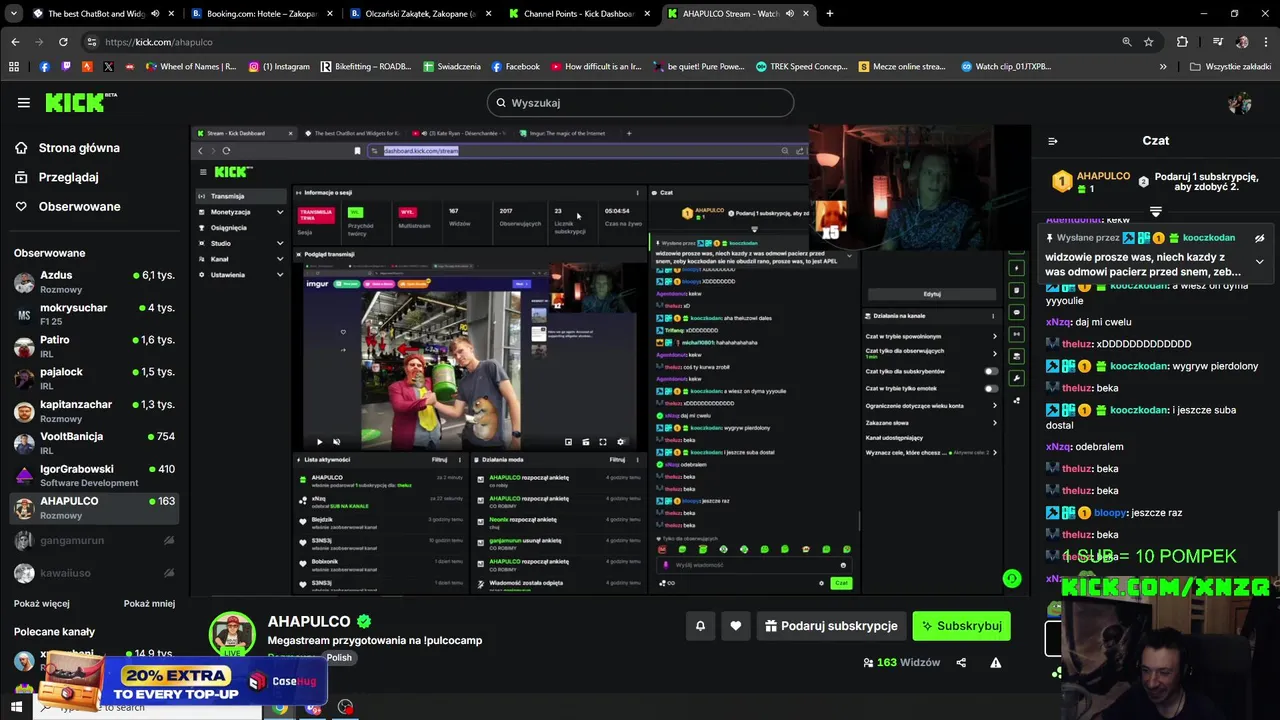The image size is (1280, 720).
Task: Click Pokaż więcej in the sidebar
Action: click(42, 604)
